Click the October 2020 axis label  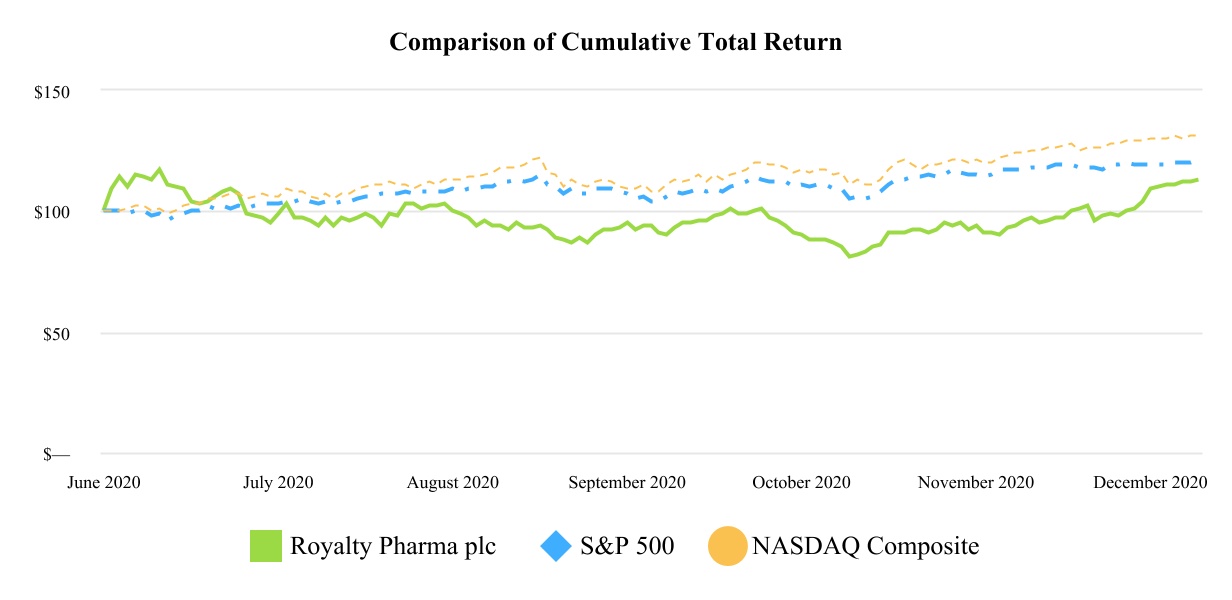[801, 482]
